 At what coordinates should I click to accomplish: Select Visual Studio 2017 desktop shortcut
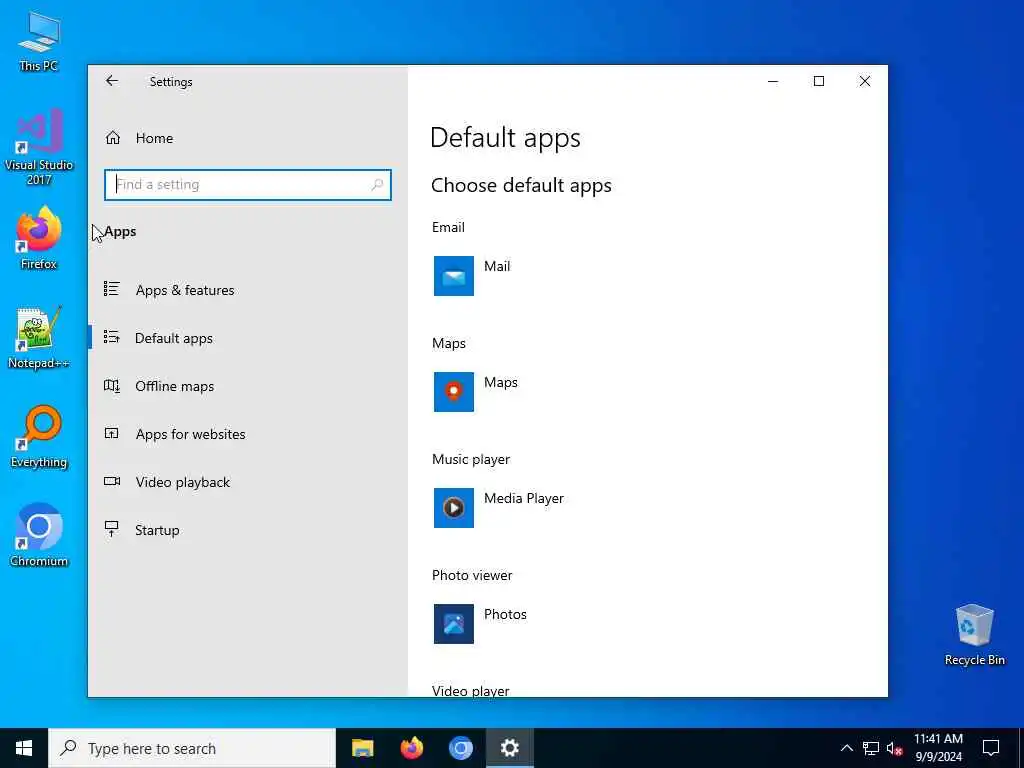39,147
